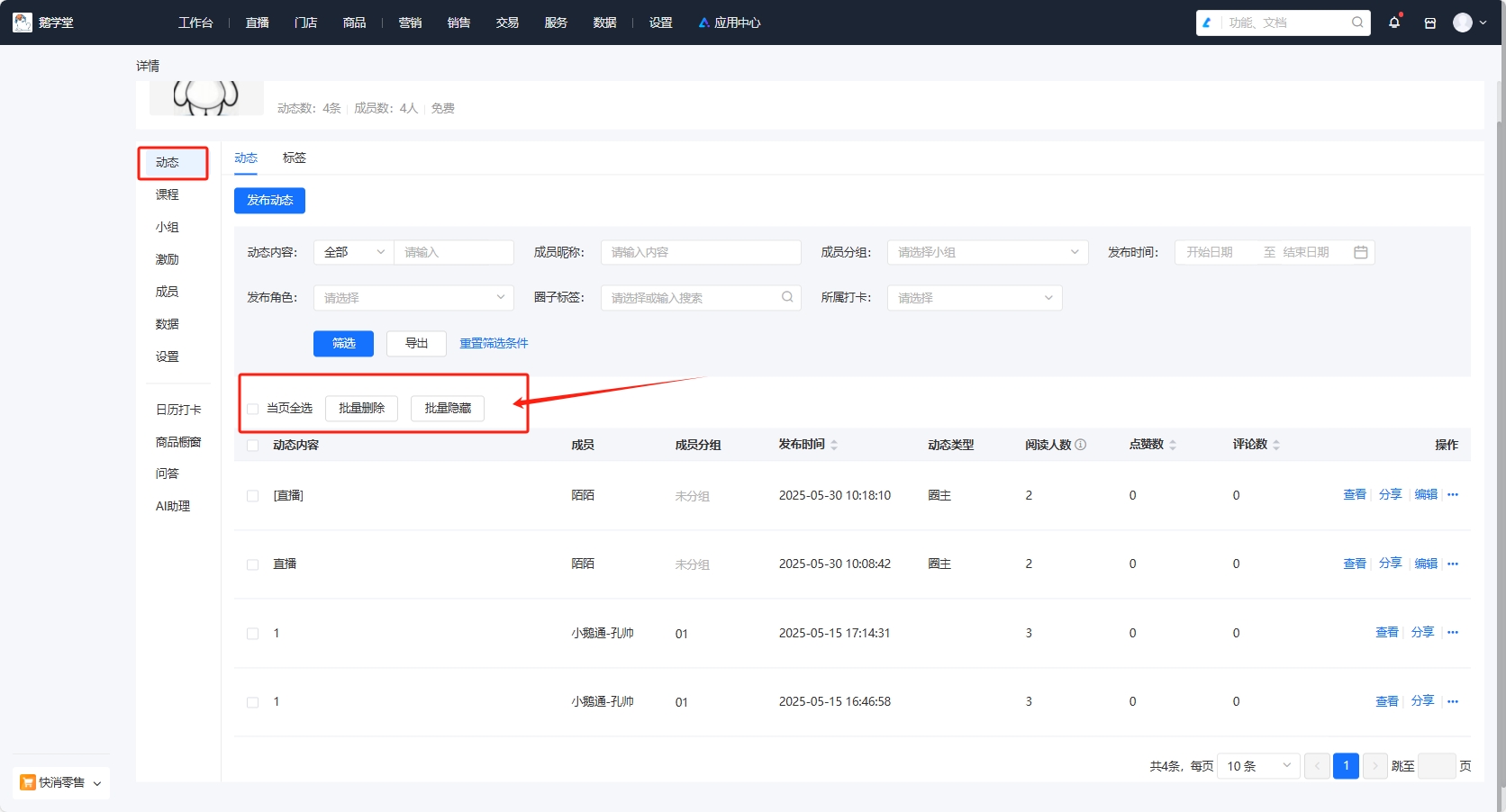
Task: Open the store icon in top bar
Action: point(1429,23)
